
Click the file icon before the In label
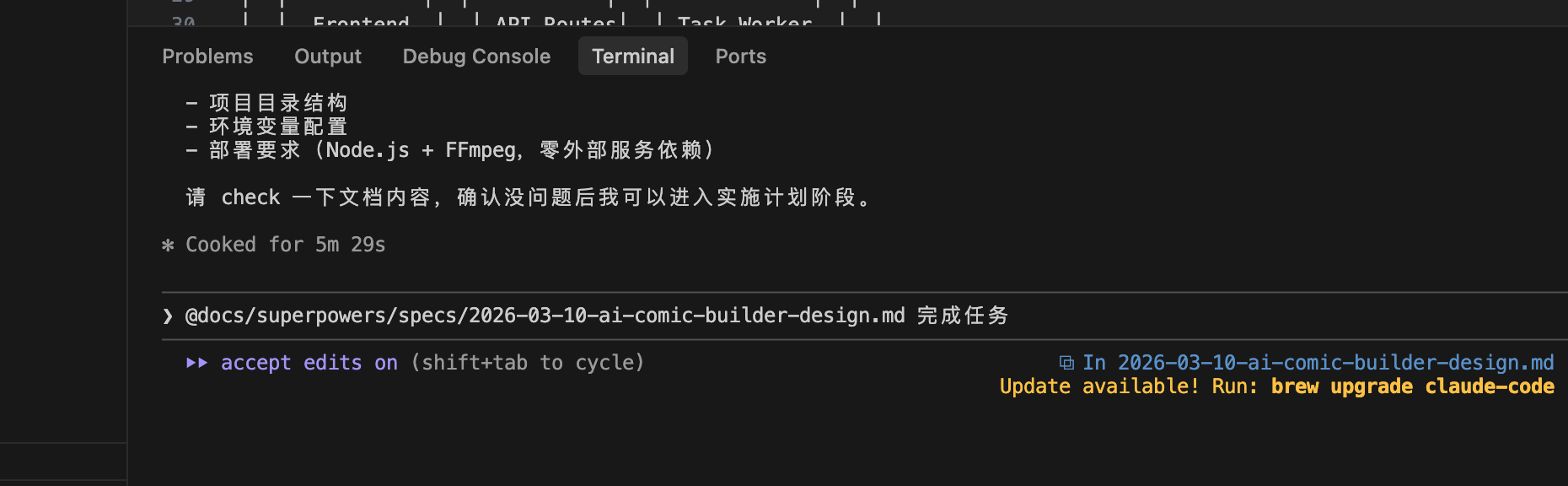point(1066,363)
